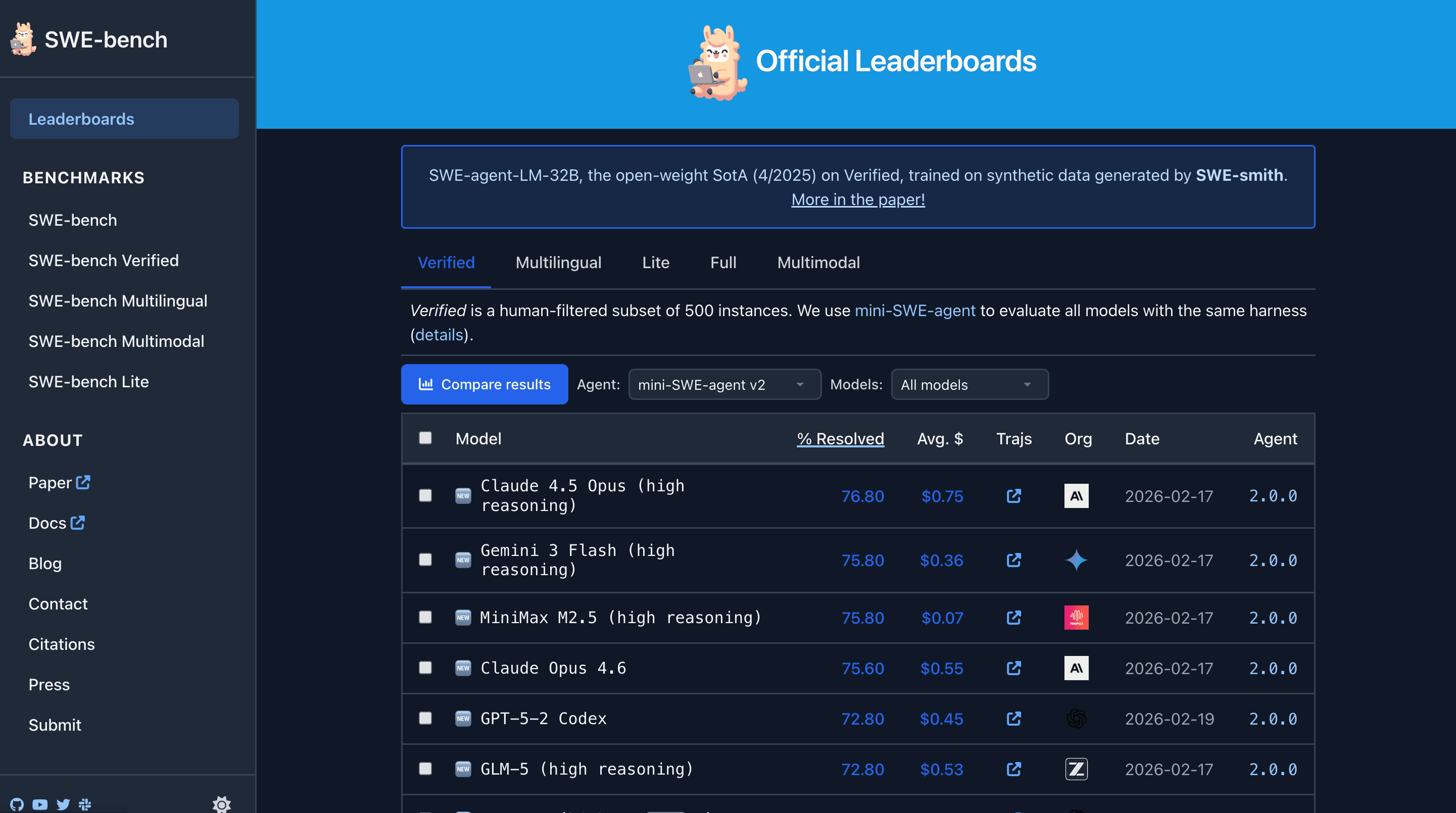Click the 76.80 resolved score
The image size is (1456, 813).
862,496
